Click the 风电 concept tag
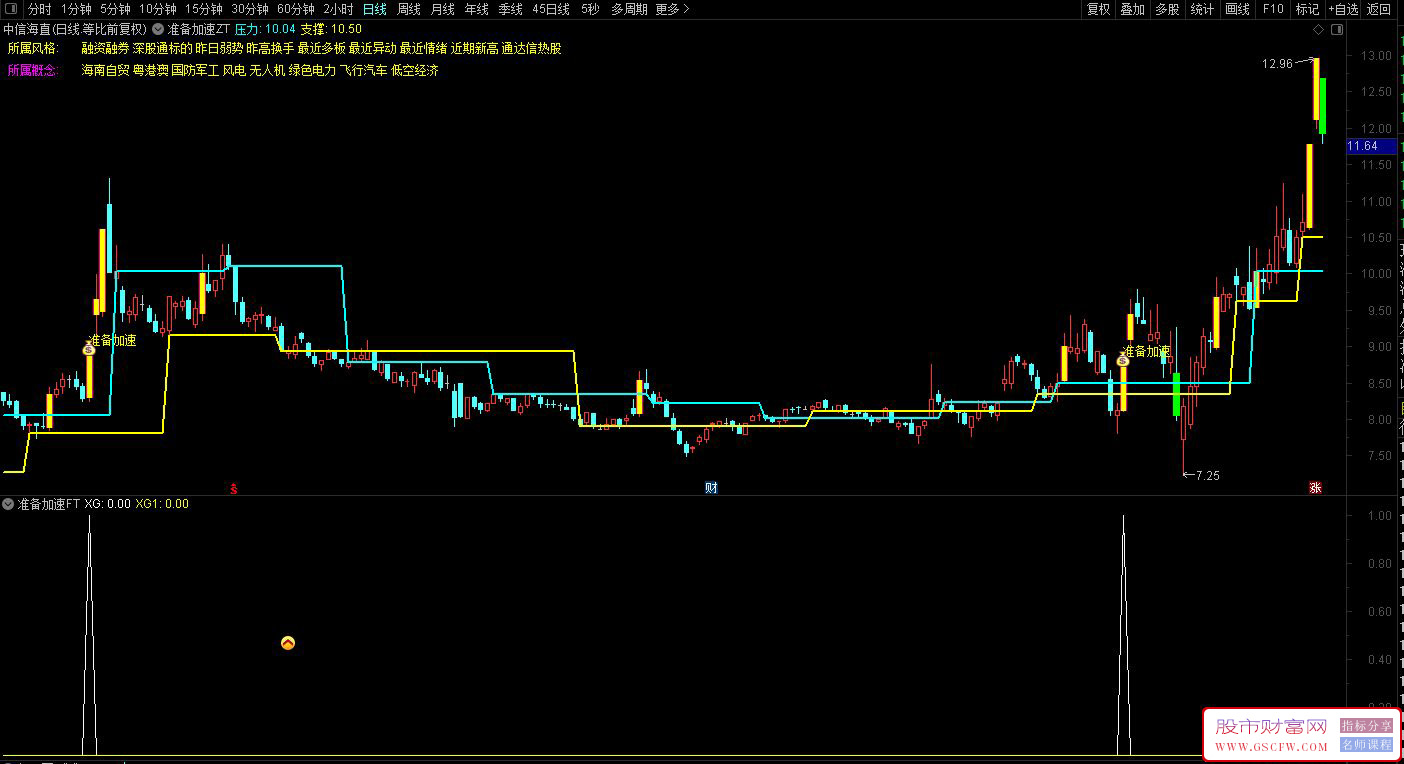 pyautogui.click(x=234, y=71)
